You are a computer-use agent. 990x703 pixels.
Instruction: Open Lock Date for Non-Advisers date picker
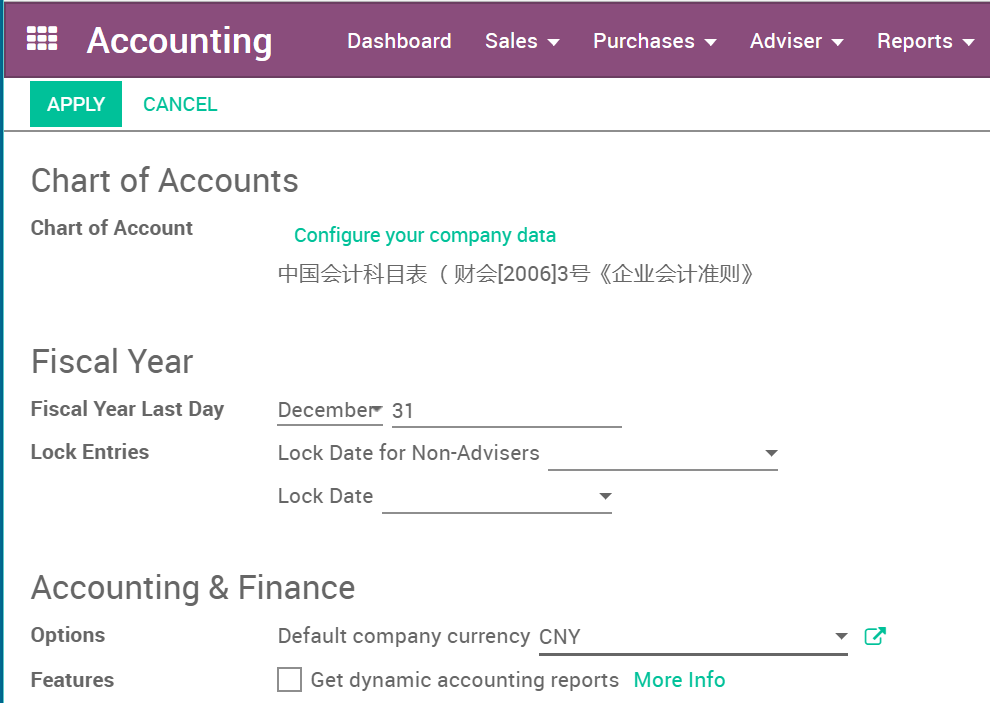pyautogui.click(x=662, y=454)
